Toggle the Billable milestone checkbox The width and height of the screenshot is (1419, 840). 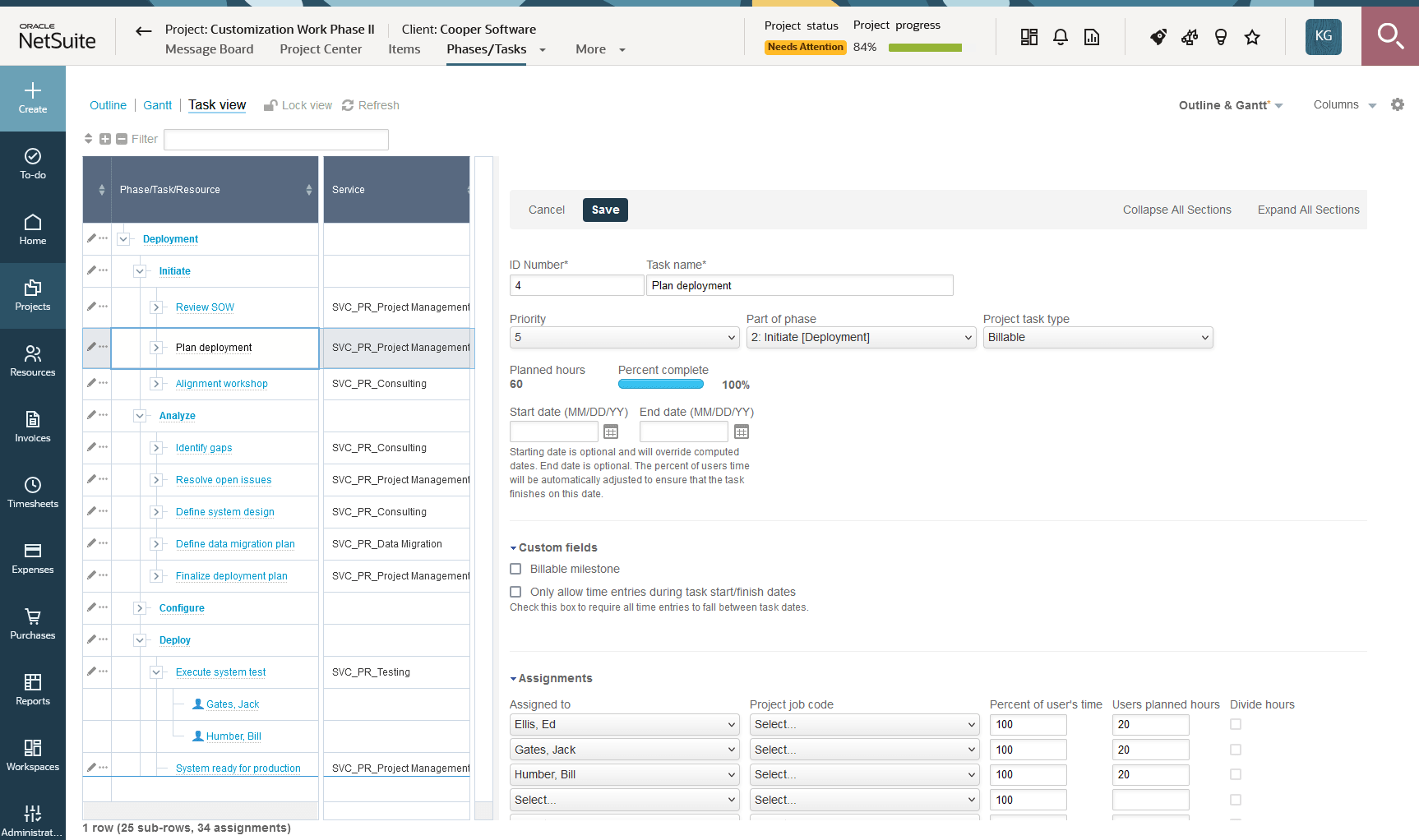[515, 569]
